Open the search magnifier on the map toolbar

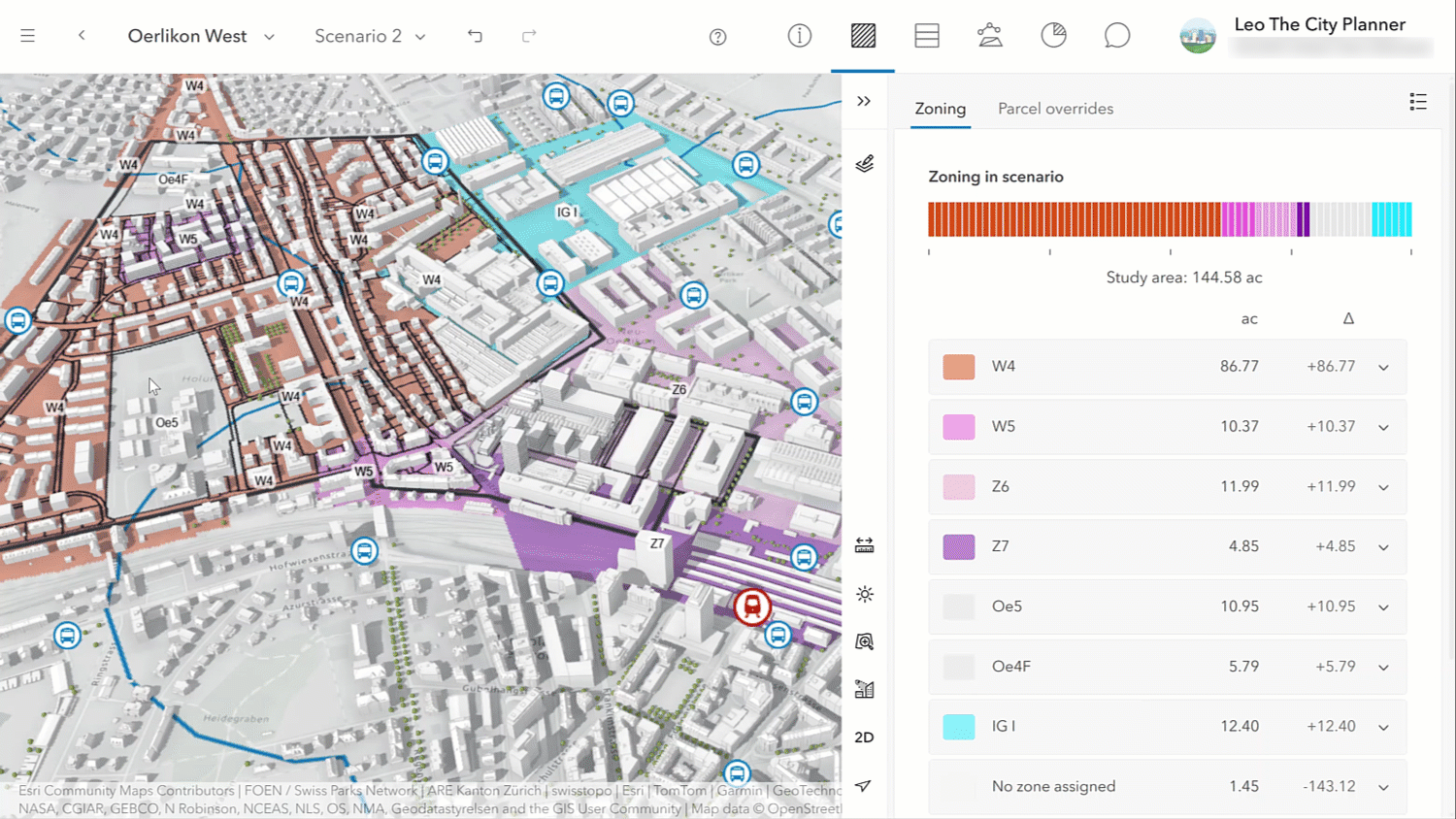864,641
